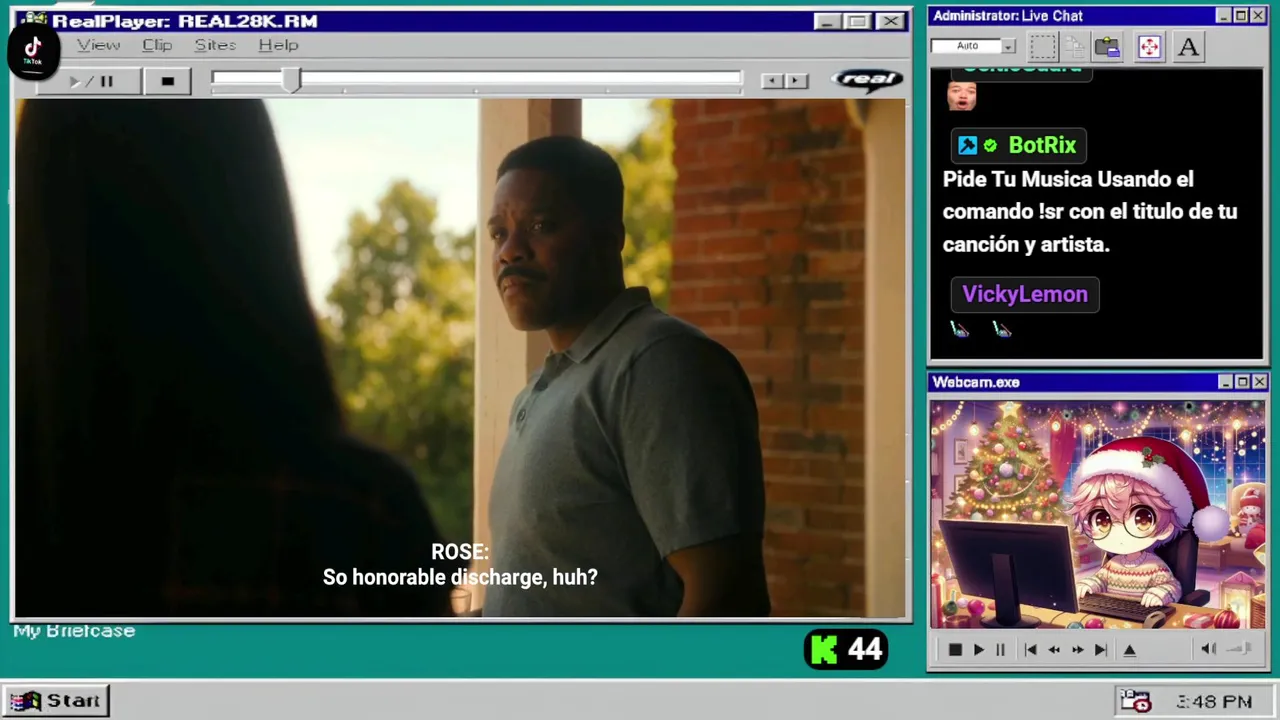Toggle the full screen arrows icon in Live Chat
Screen dimensions: 1280x720
[1149, 46]
